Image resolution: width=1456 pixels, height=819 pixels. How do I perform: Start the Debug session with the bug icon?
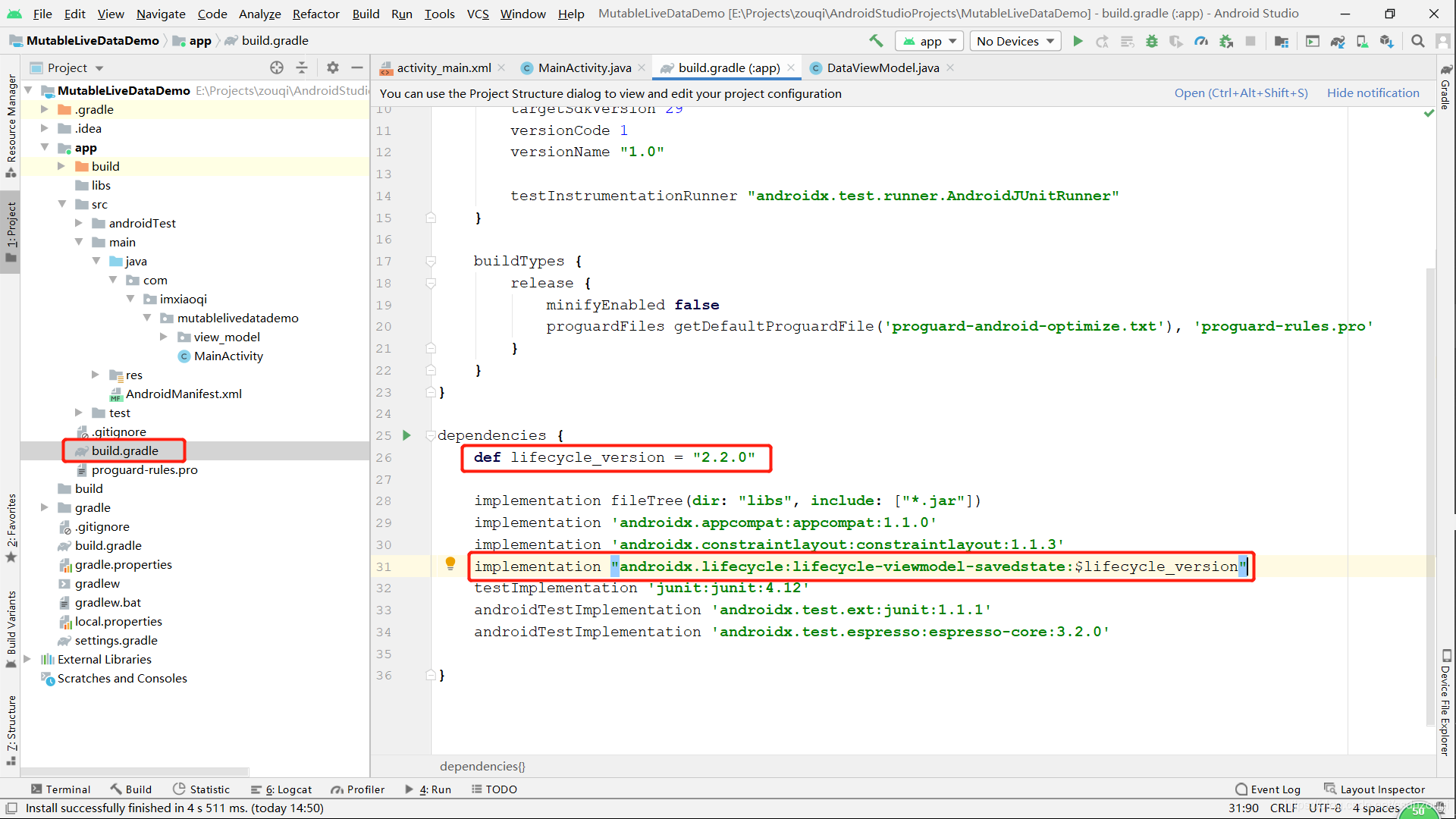pos(1152,41)
